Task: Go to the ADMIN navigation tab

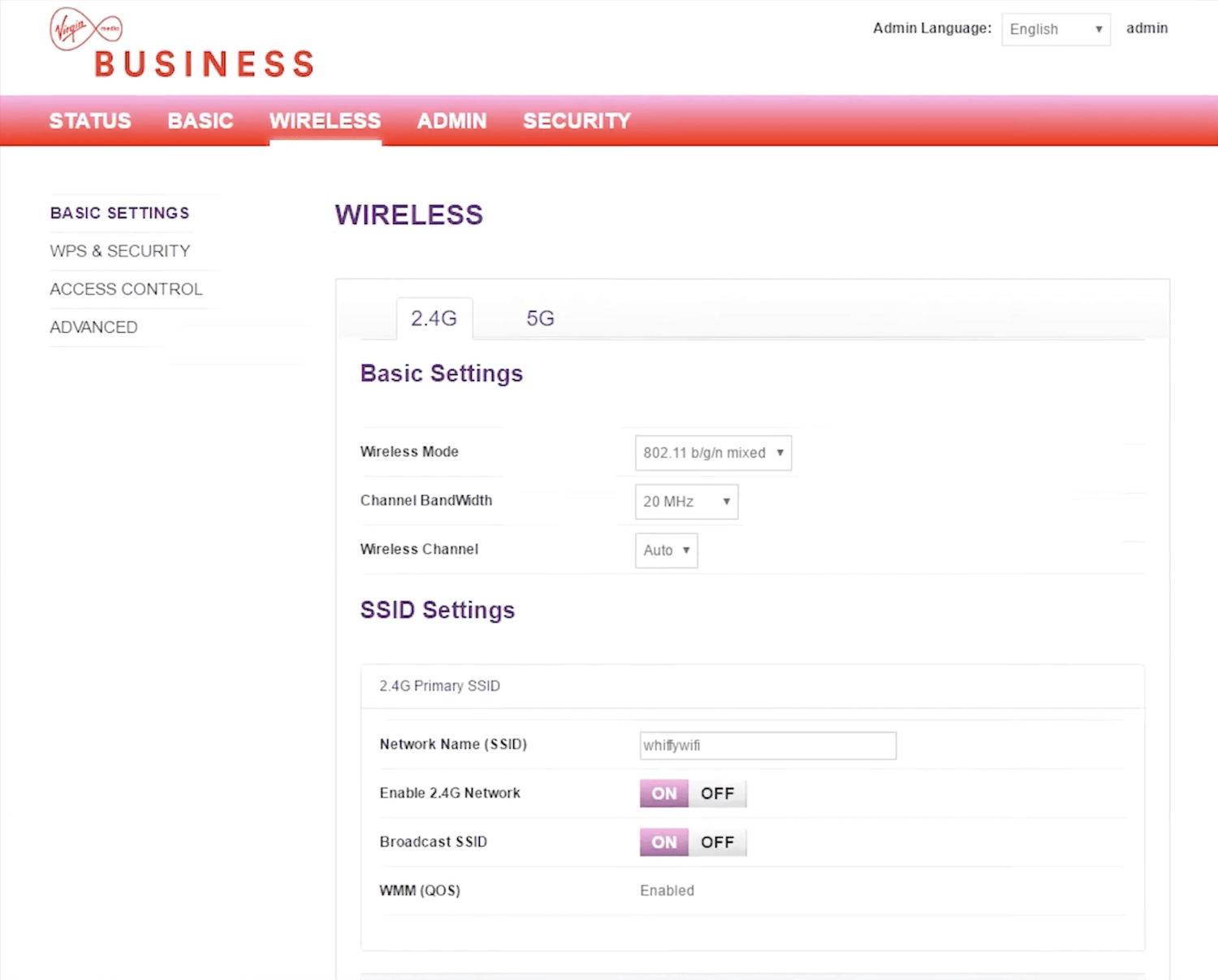Action: (x=451, y=121)
